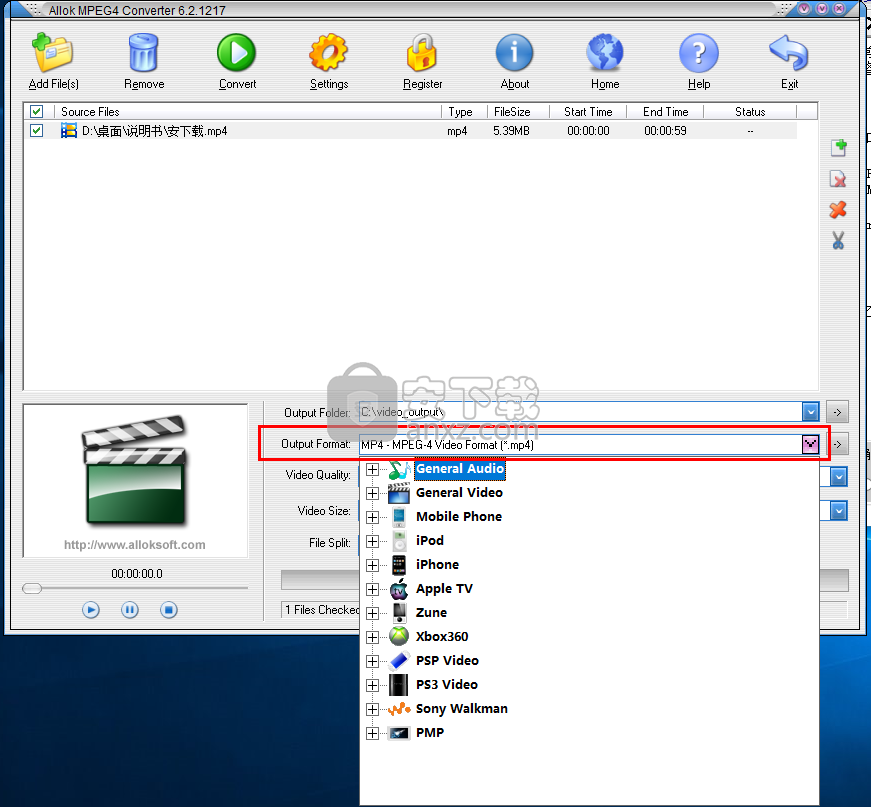The height and width of the screenshot is (807, 871).
Task: Expand the Sony Walkman tree node
Action: (x=373, y=709)
